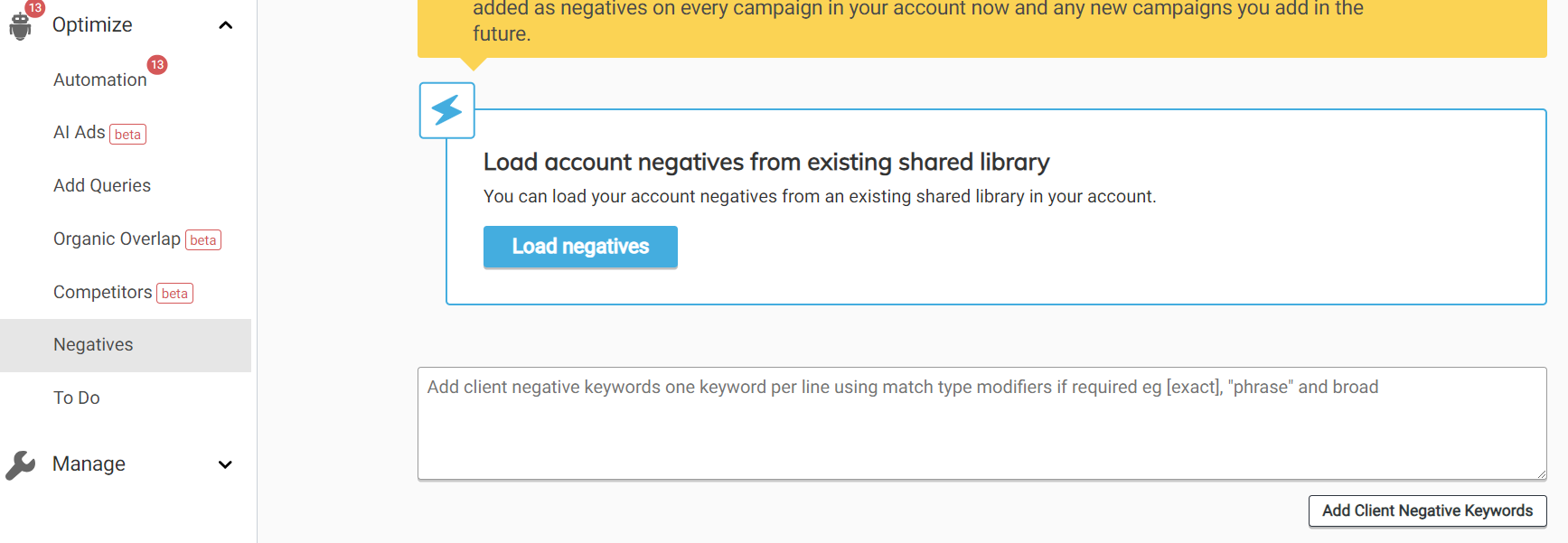1568x543 pixels.
Task: Click the red 13 badge beside Automation
Action: 157,65
